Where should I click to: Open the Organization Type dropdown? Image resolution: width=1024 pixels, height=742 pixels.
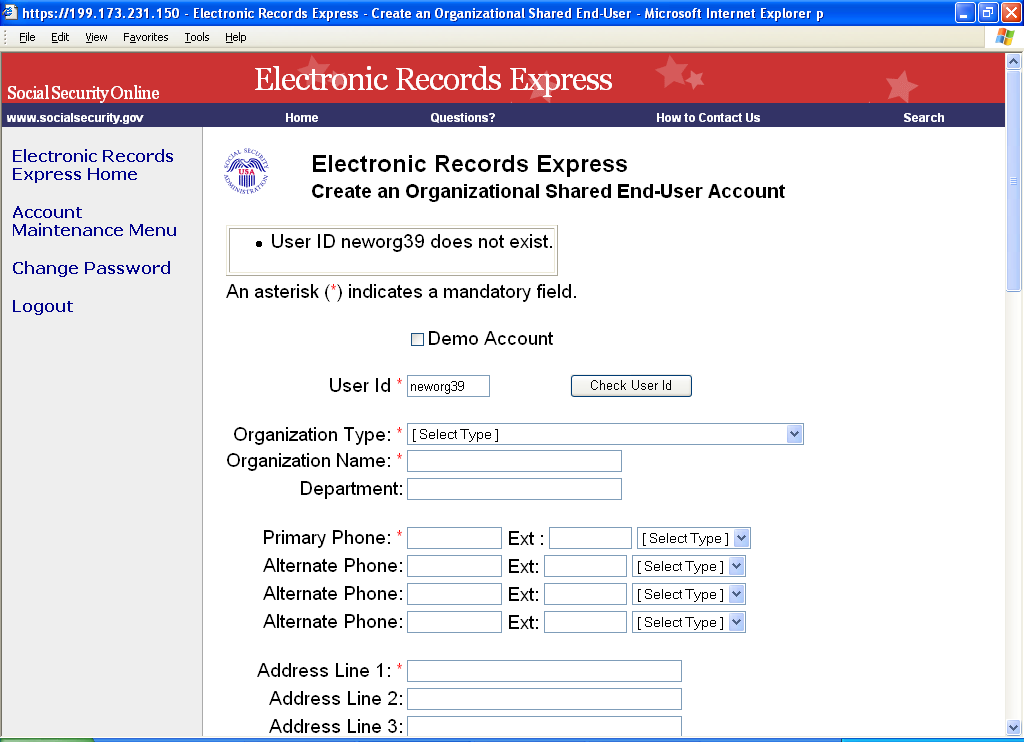(x=605, y=434)
